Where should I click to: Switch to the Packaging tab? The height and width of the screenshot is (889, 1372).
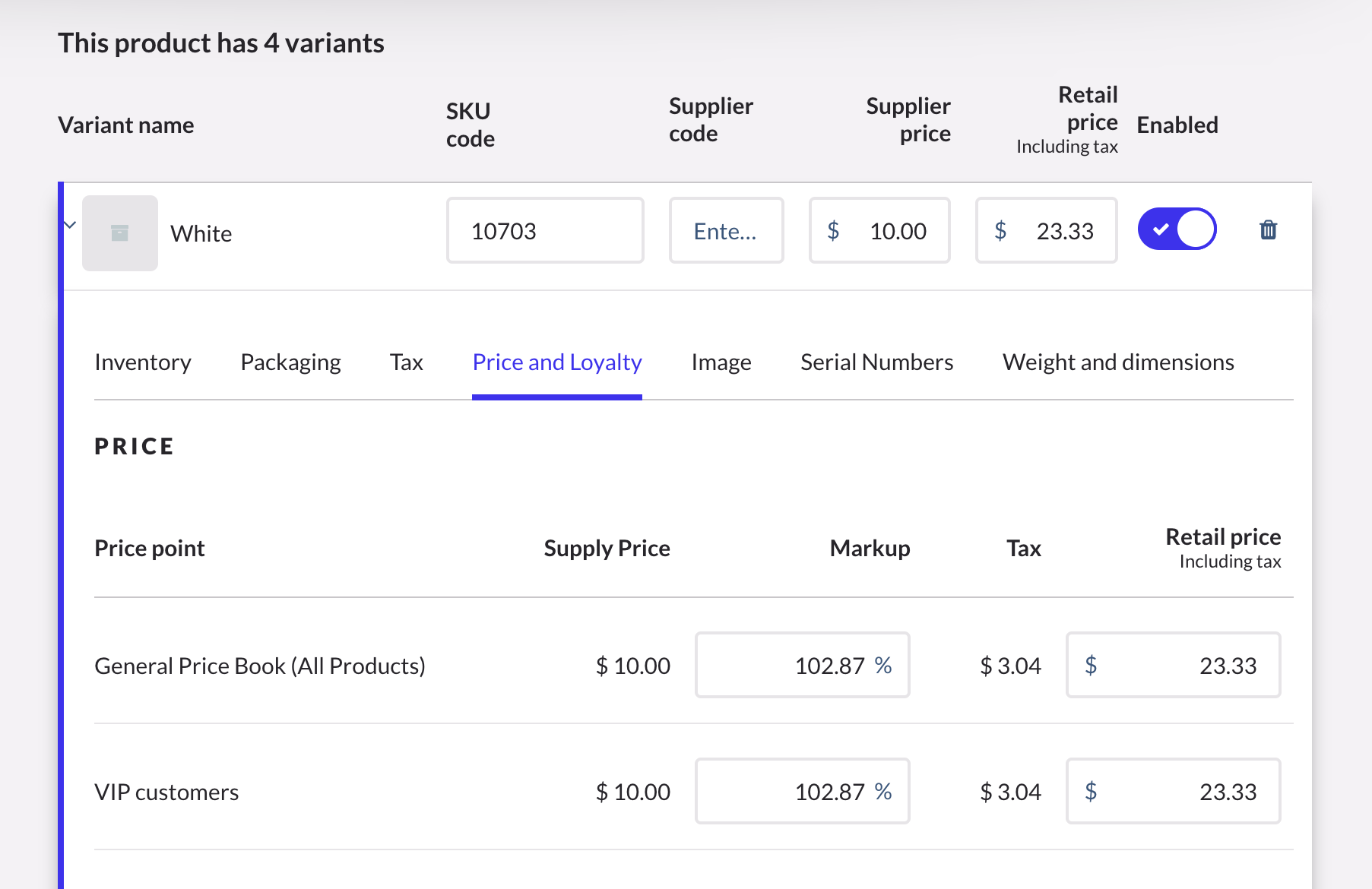coord(290,362)
